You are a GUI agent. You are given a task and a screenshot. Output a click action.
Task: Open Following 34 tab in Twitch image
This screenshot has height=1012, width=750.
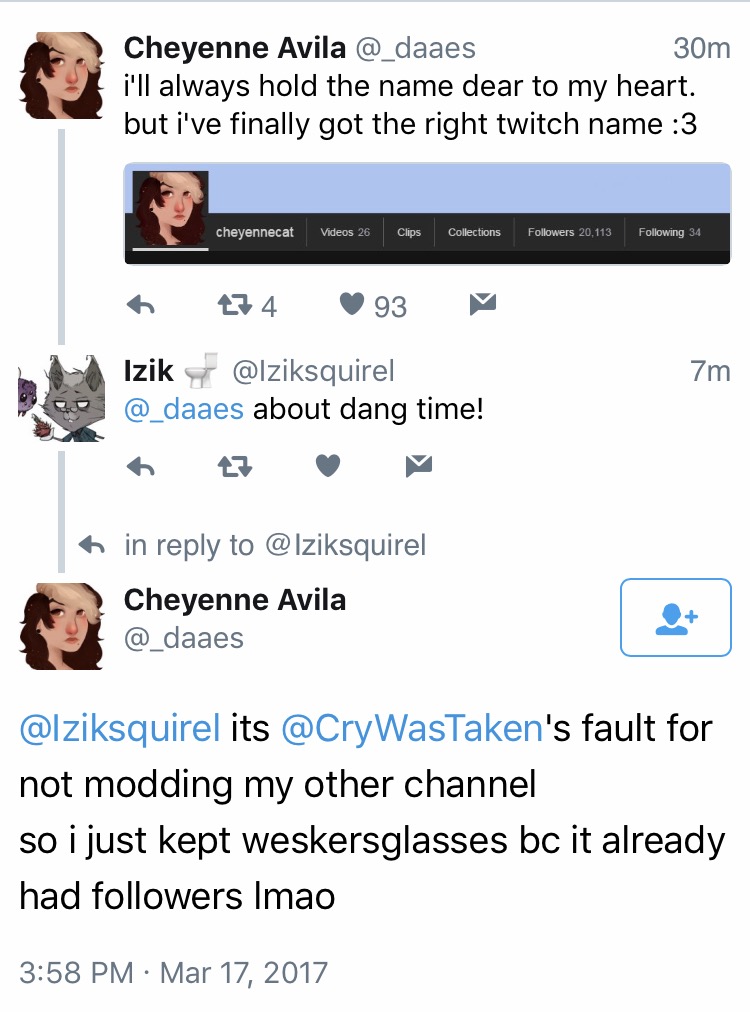[x=669, y=232]
